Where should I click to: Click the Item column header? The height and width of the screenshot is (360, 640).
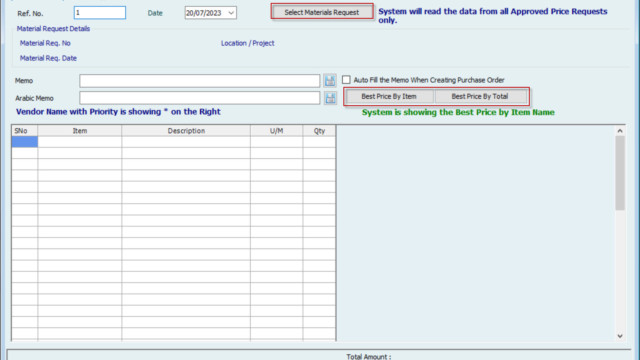(80, 131)
